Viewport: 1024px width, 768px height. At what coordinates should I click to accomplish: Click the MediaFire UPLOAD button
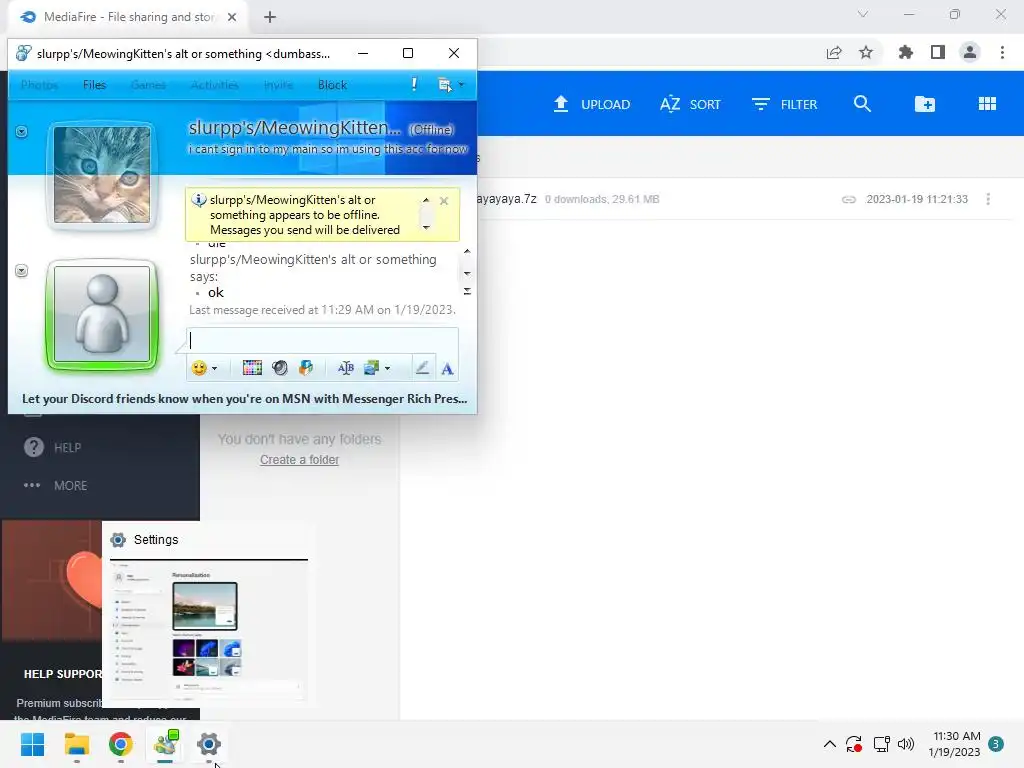click(x=592, y=104)
